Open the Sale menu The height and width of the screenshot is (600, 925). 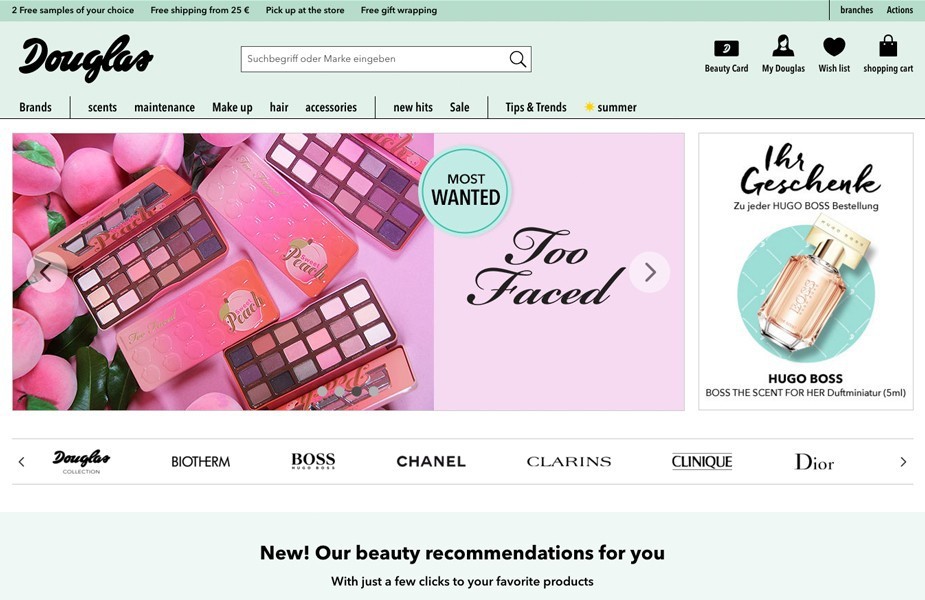(460, 107)
